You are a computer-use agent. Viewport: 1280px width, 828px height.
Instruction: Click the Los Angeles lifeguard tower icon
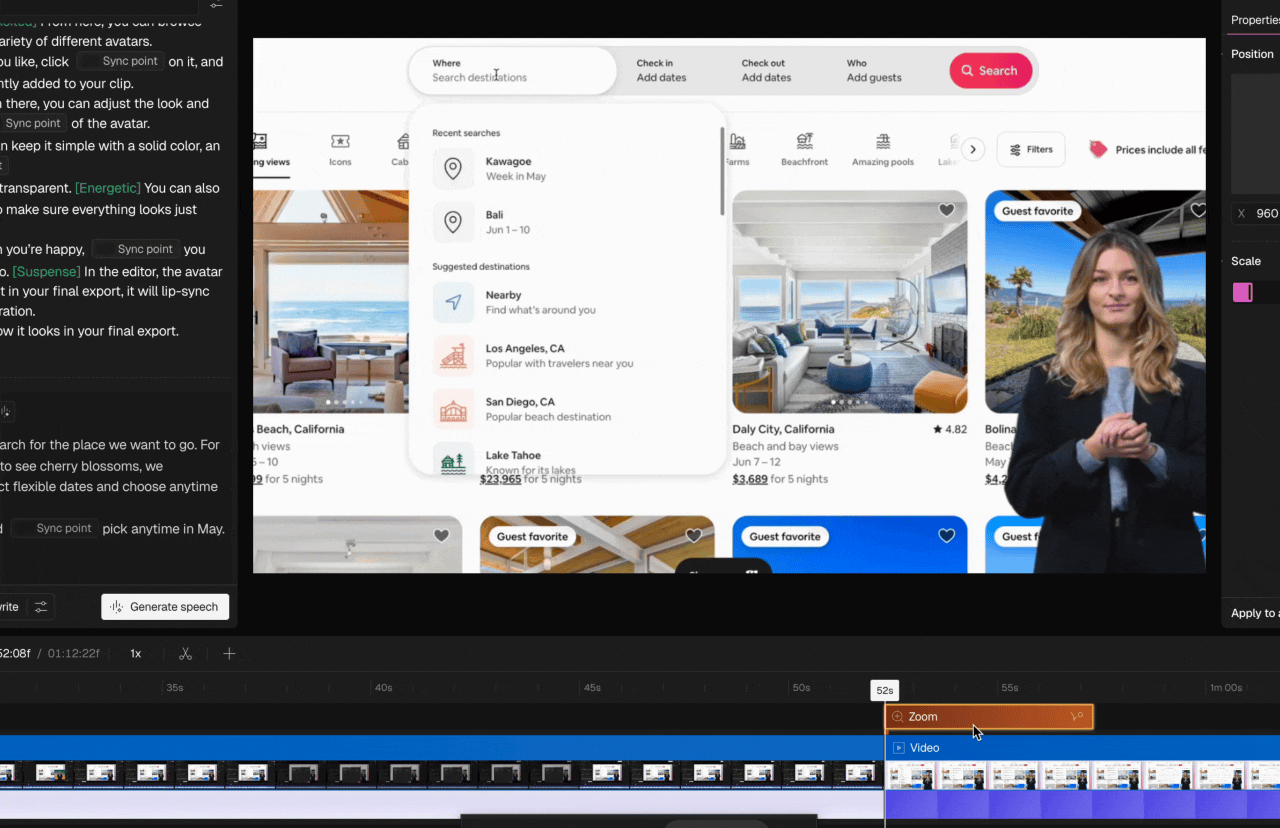coord(453,355)
